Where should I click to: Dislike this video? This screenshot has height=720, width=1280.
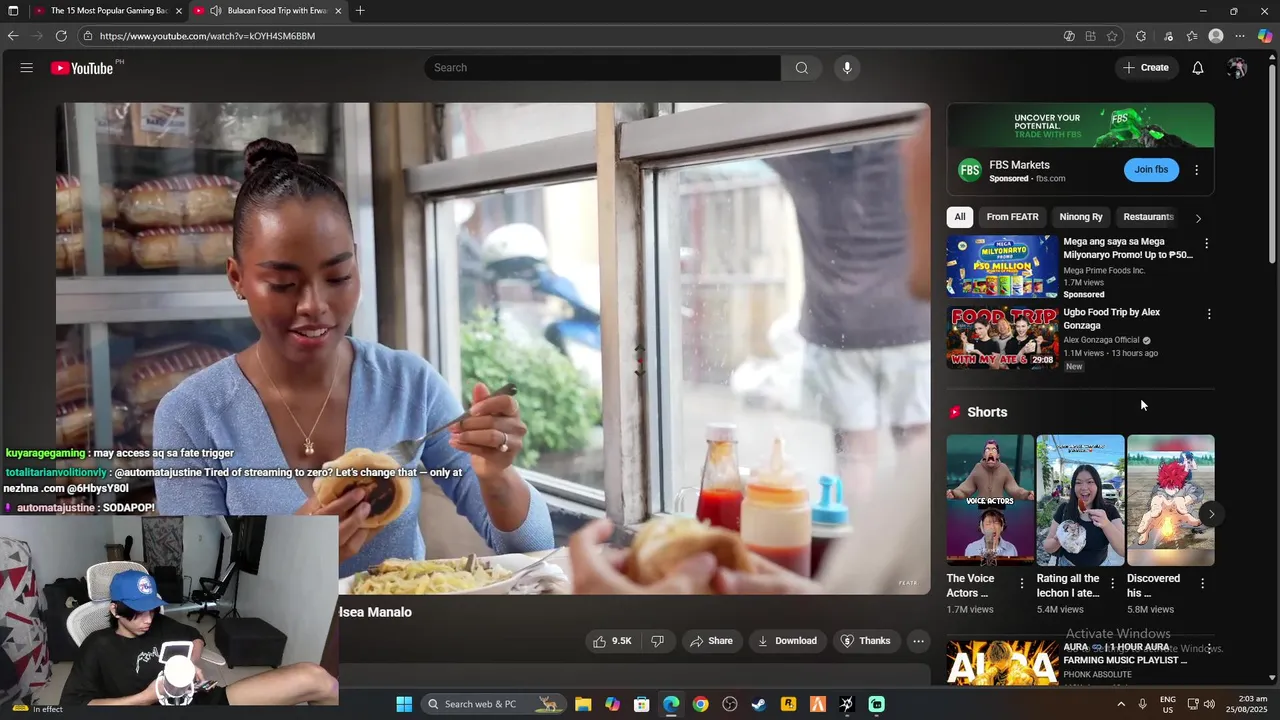tap(658, 641)
